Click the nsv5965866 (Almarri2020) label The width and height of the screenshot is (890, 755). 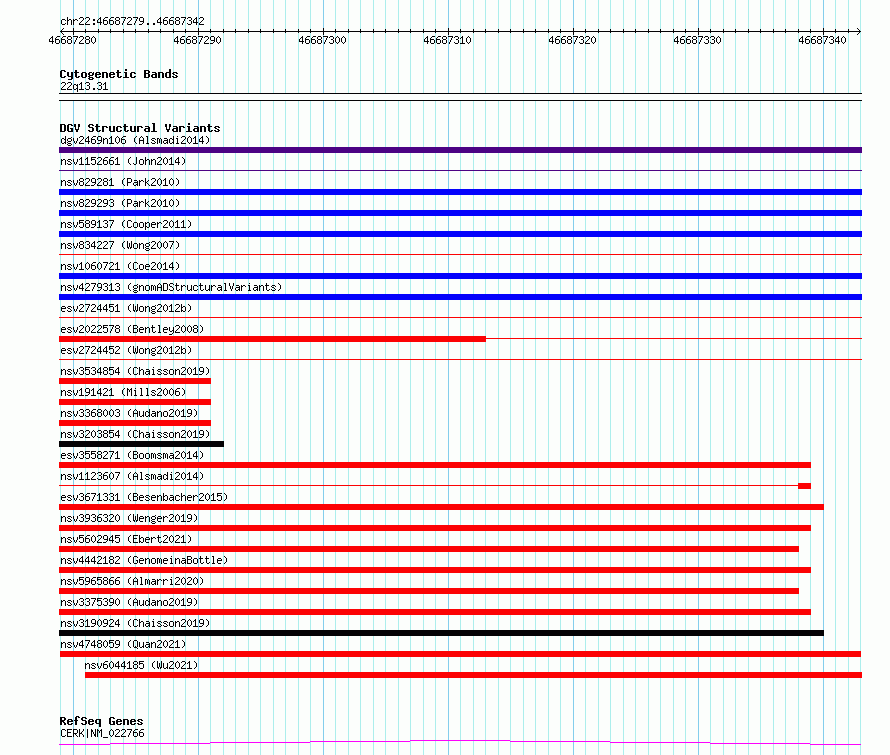tap(132, 581)
